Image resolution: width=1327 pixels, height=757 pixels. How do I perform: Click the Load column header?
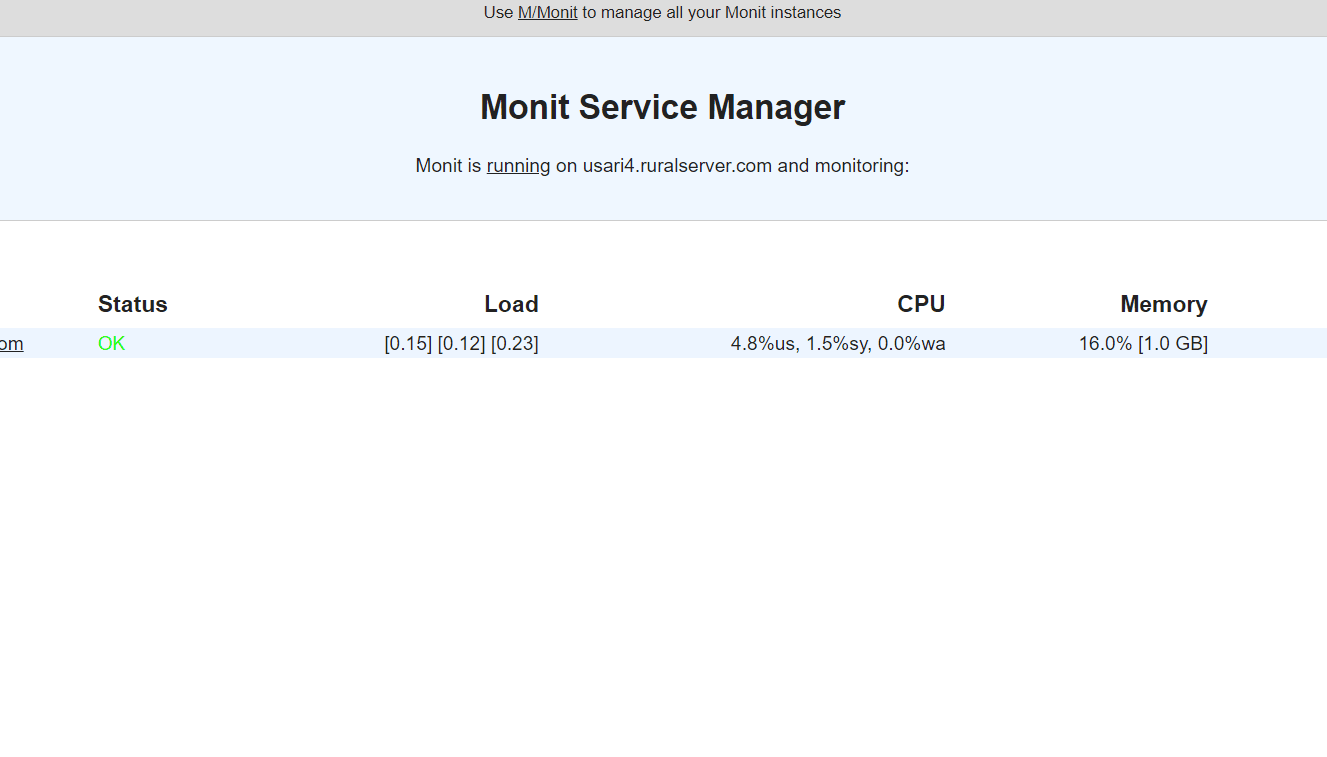pos(511,304)
